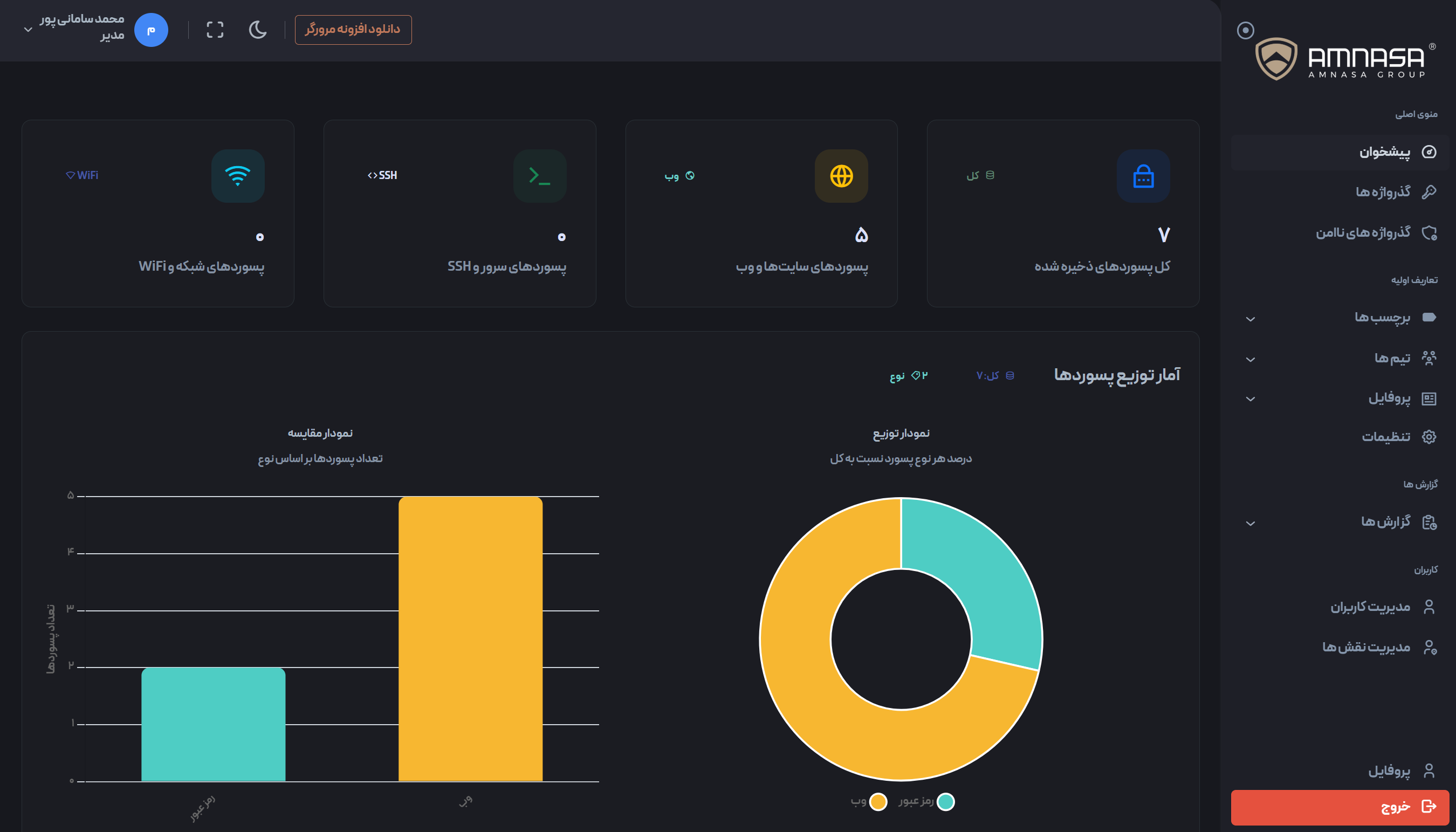Click the SSH badge label in the card
This screenshot has height=832, width=1456.
click(382, 175)
